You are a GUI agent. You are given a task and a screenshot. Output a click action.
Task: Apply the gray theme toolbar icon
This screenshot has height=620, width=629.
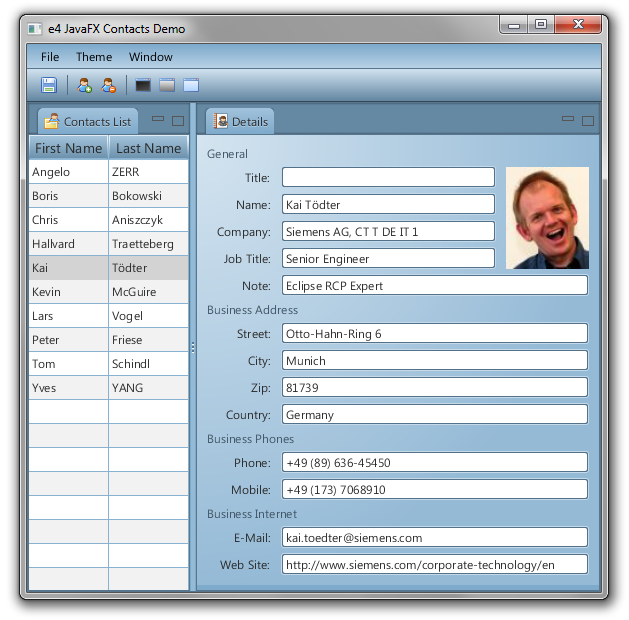167,85
